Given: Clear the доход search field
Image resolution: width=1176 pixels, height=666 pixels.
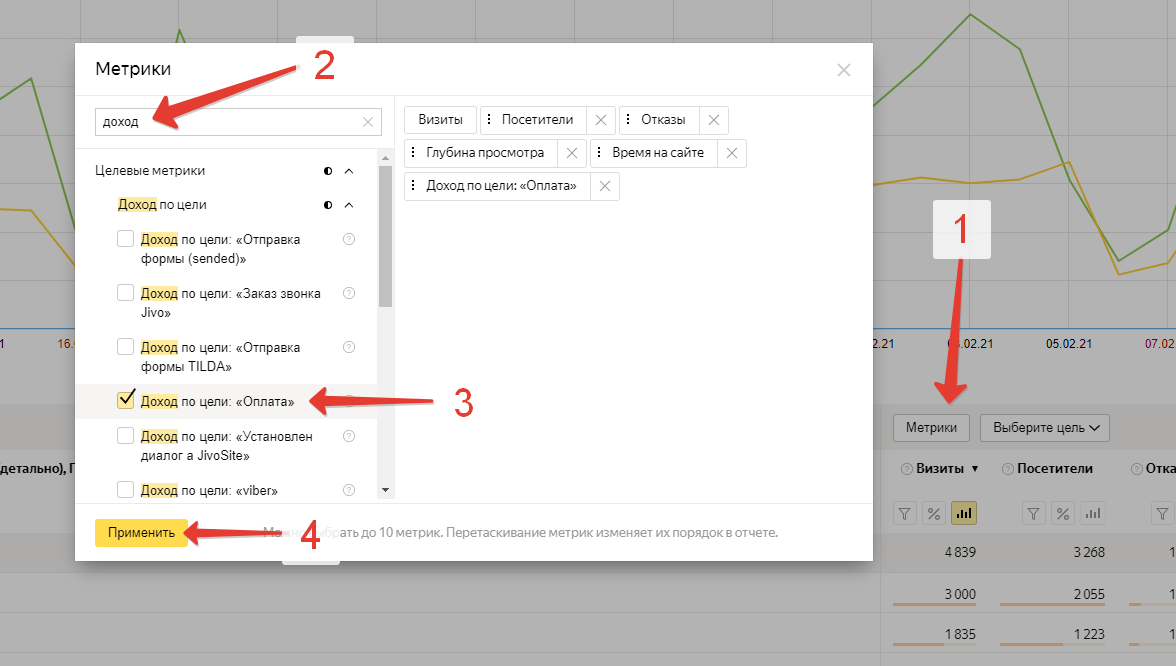Looking at the screenshot, I should pyautogui.click(x=368, y=122).
